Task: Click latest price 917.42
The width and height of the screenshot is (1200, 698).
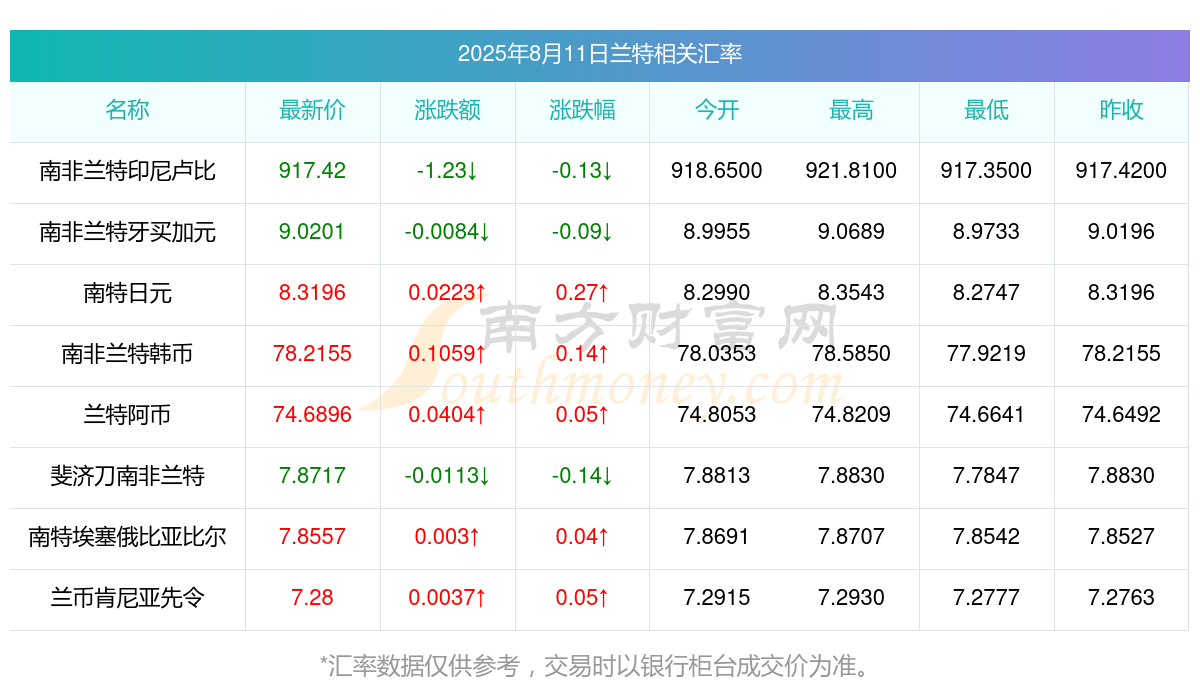Action: (312, 171)
